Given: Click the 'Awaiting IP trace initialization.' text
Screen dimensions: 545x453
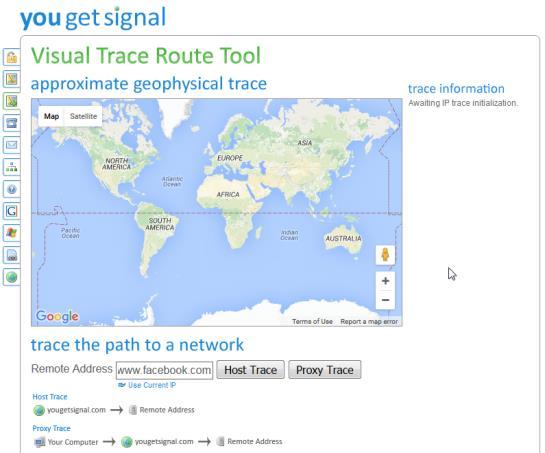Looking at the screenshot, I should pos(463,103).
